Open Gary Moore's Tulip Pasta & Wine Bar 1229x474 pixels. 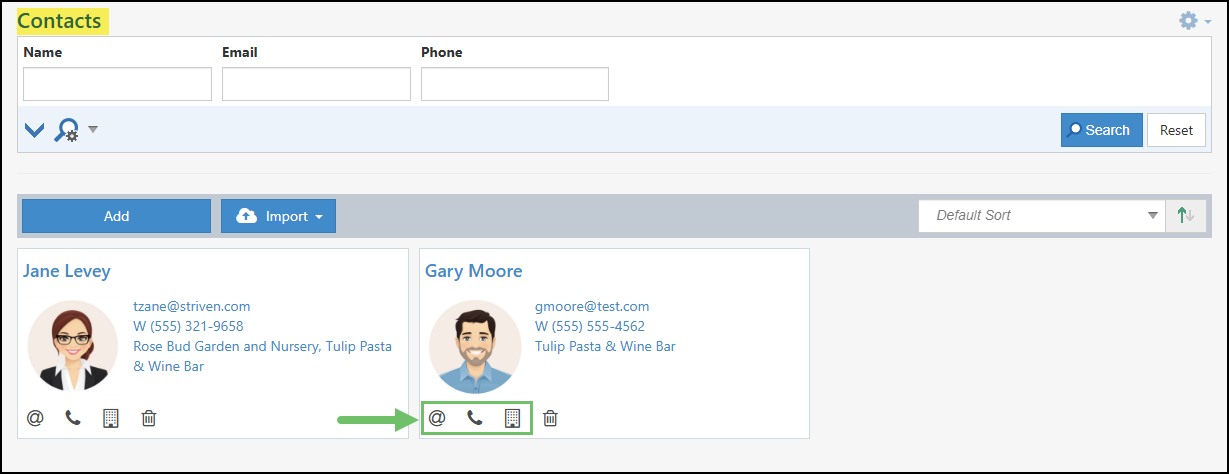coord(605,346)
